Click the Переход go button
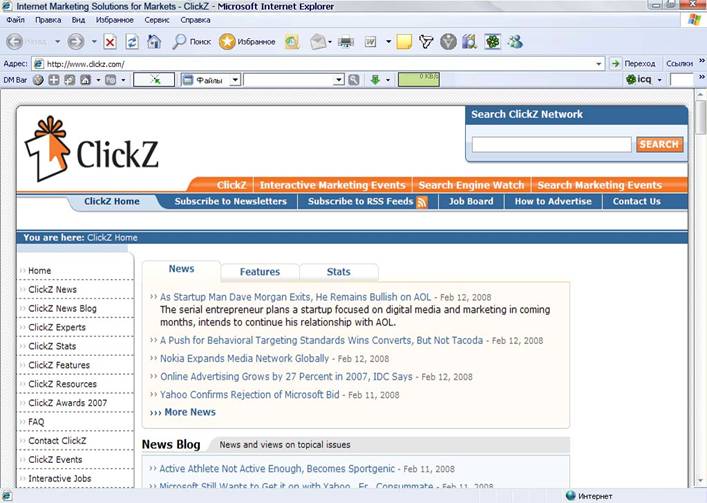 click(634, 64)
